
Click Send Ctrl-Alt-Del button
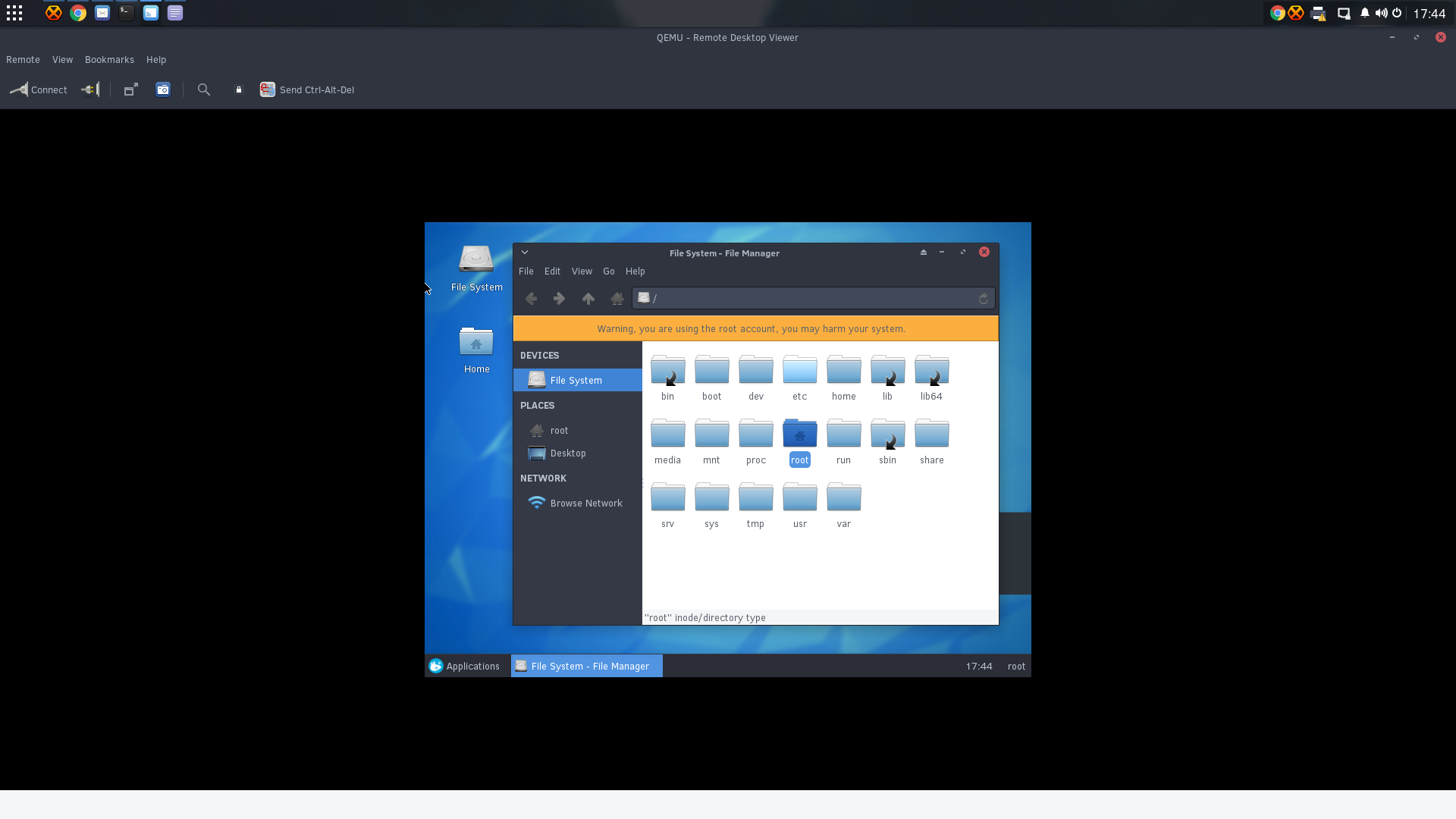pyautogui.click(x=307, y=89)
